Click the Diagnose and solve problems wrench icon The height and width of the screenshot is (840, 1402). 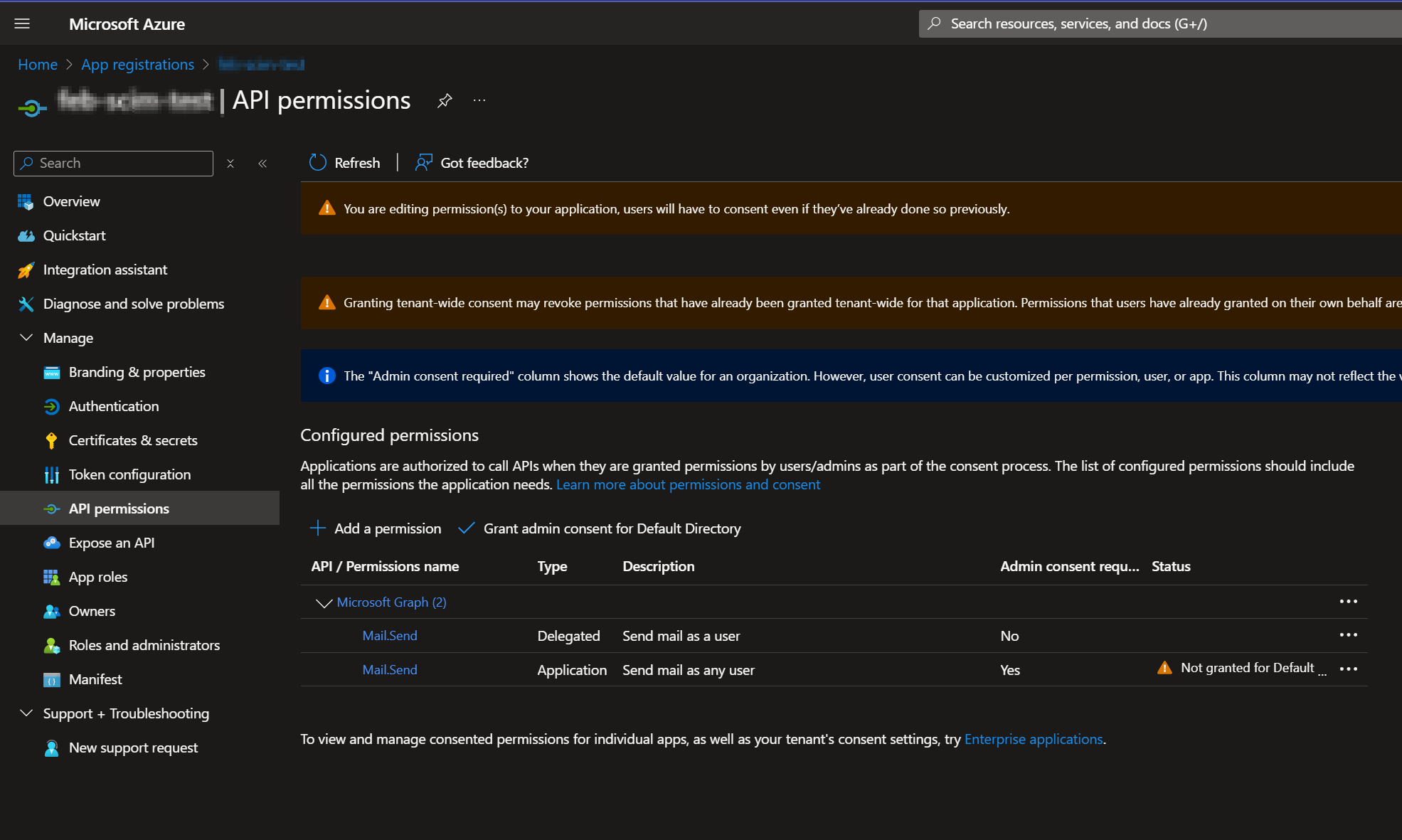pos(26,304)
